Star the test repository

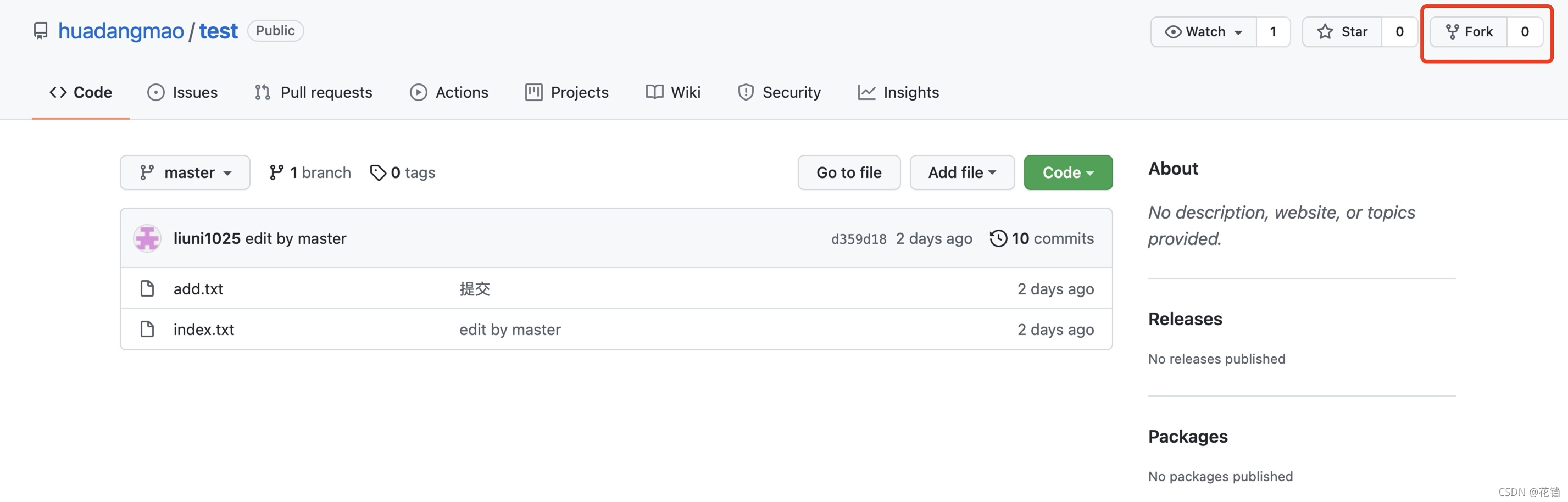(x=1342, y=32)
